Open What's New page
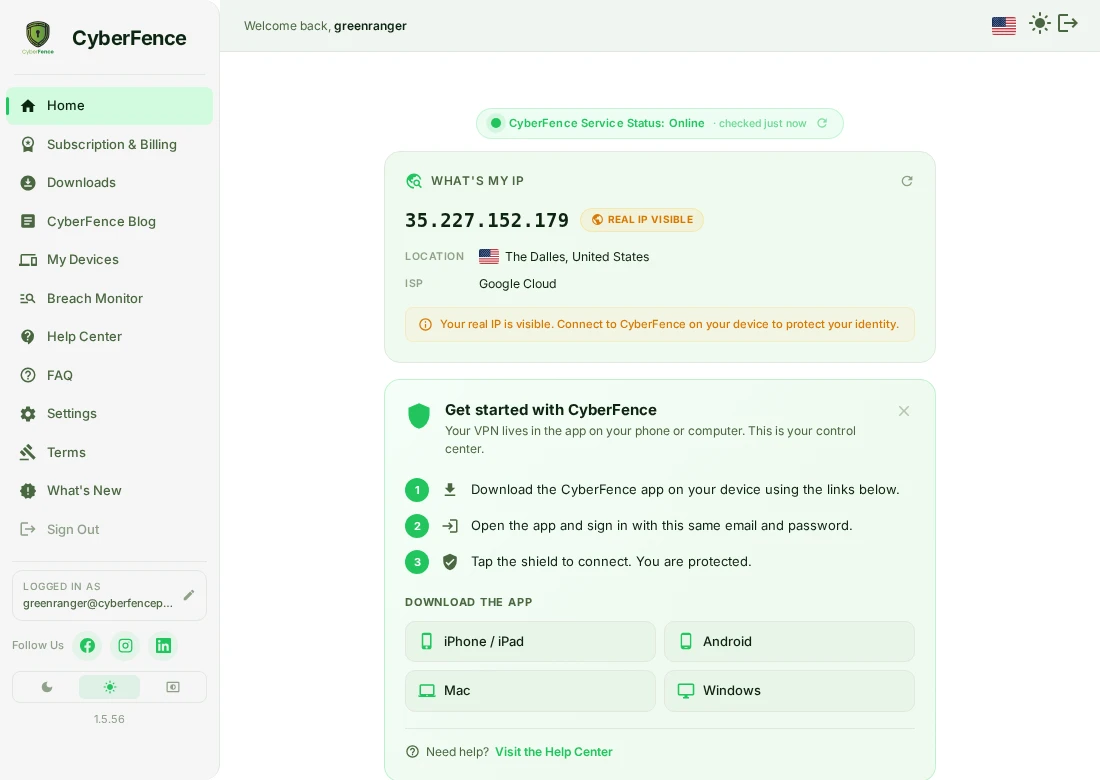The height and width of the screenshot is (780, 1100). click(x=109, y=490)
